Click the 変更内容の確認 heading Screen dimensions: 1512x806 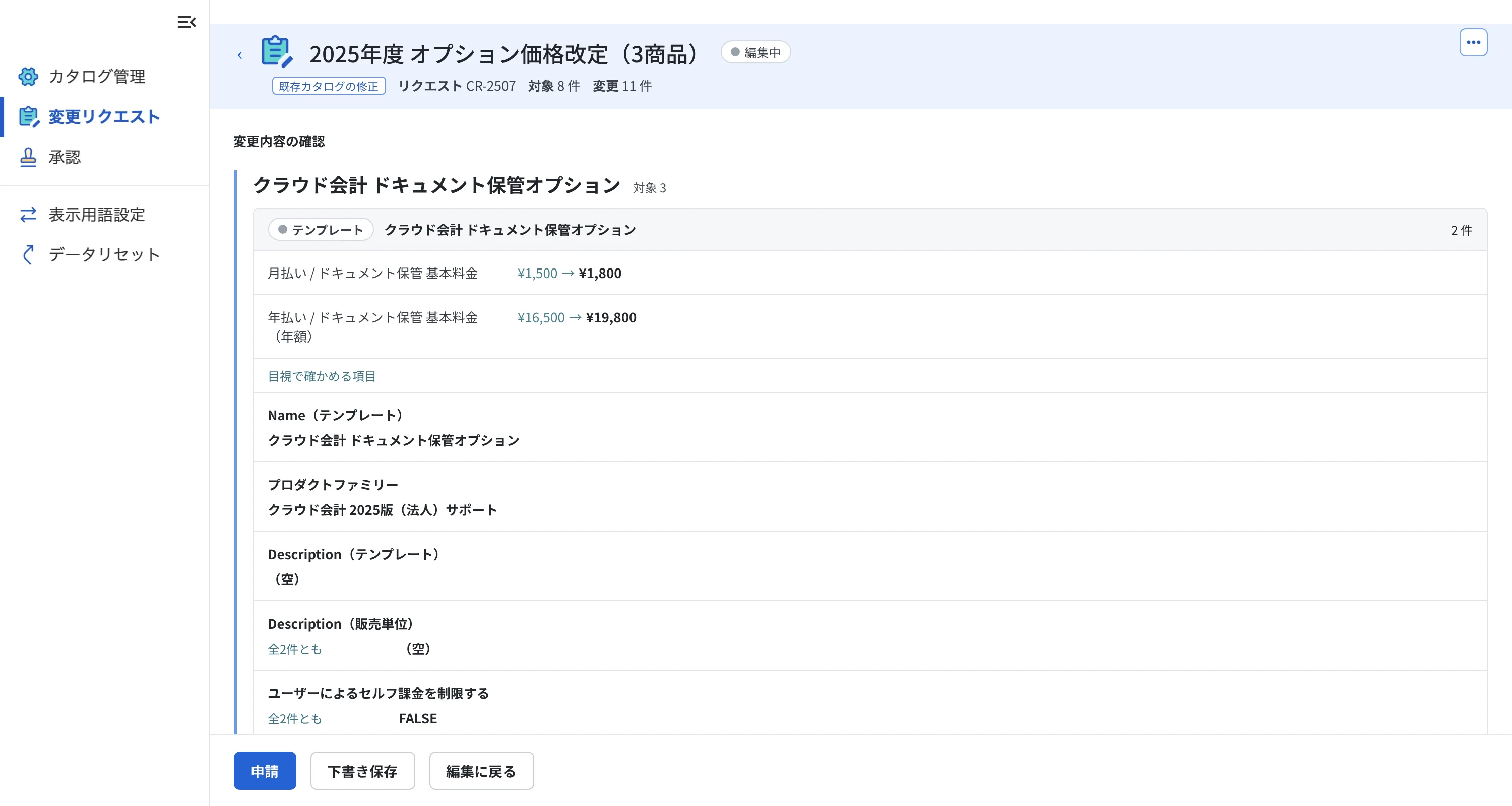279,141
